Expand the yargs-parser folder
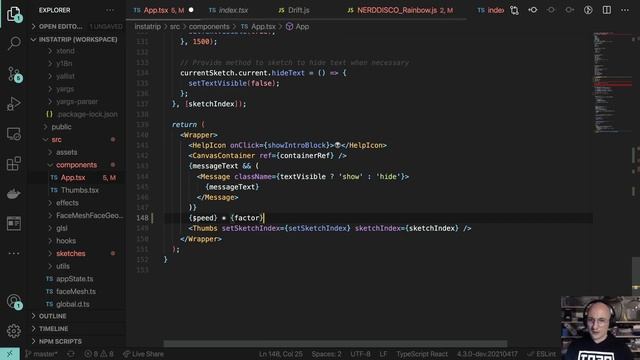Screen dimensions: 640x360 77,102
